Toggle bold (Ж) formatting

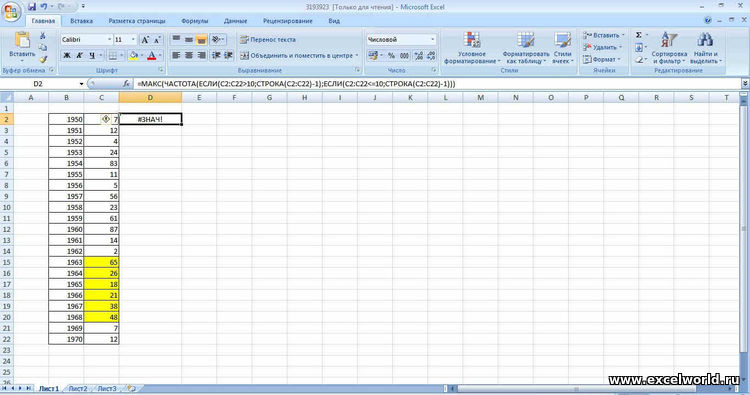tap(67, 55)
